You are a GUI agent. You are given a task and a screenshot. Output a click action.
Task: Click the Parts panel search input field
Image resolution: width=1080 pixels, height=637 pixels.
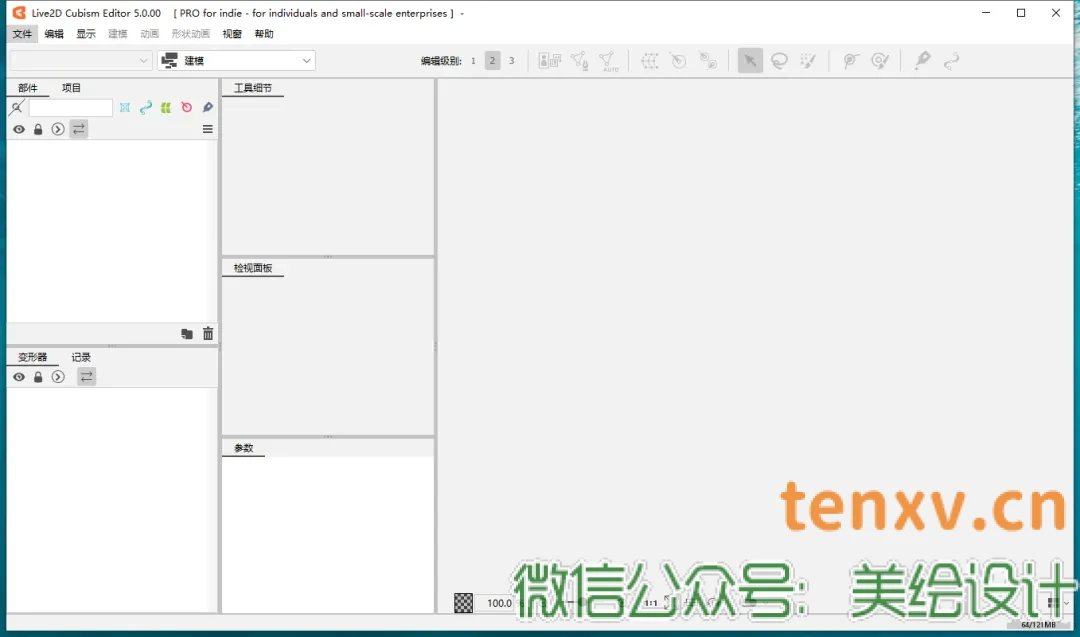(x=70, y=107)
